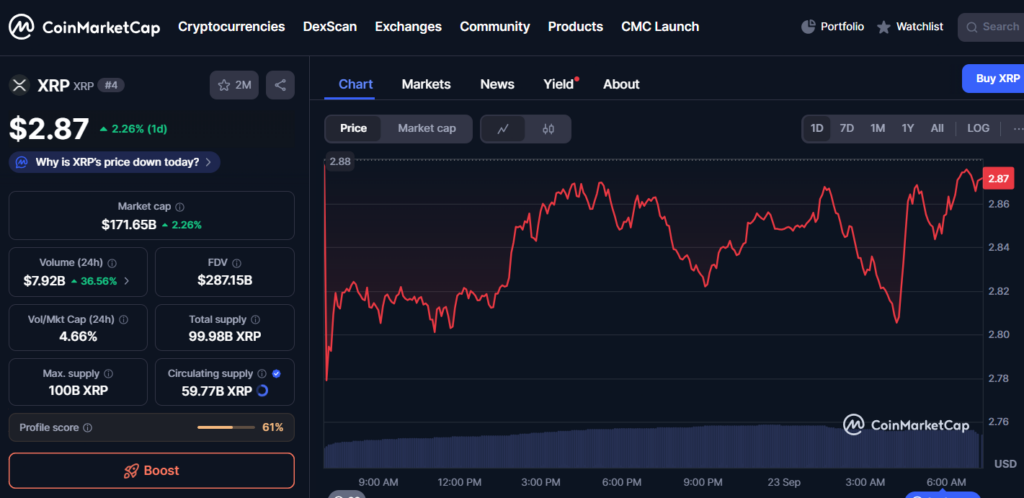
Task: Set chart range to 1M
Action: (878, 129)
